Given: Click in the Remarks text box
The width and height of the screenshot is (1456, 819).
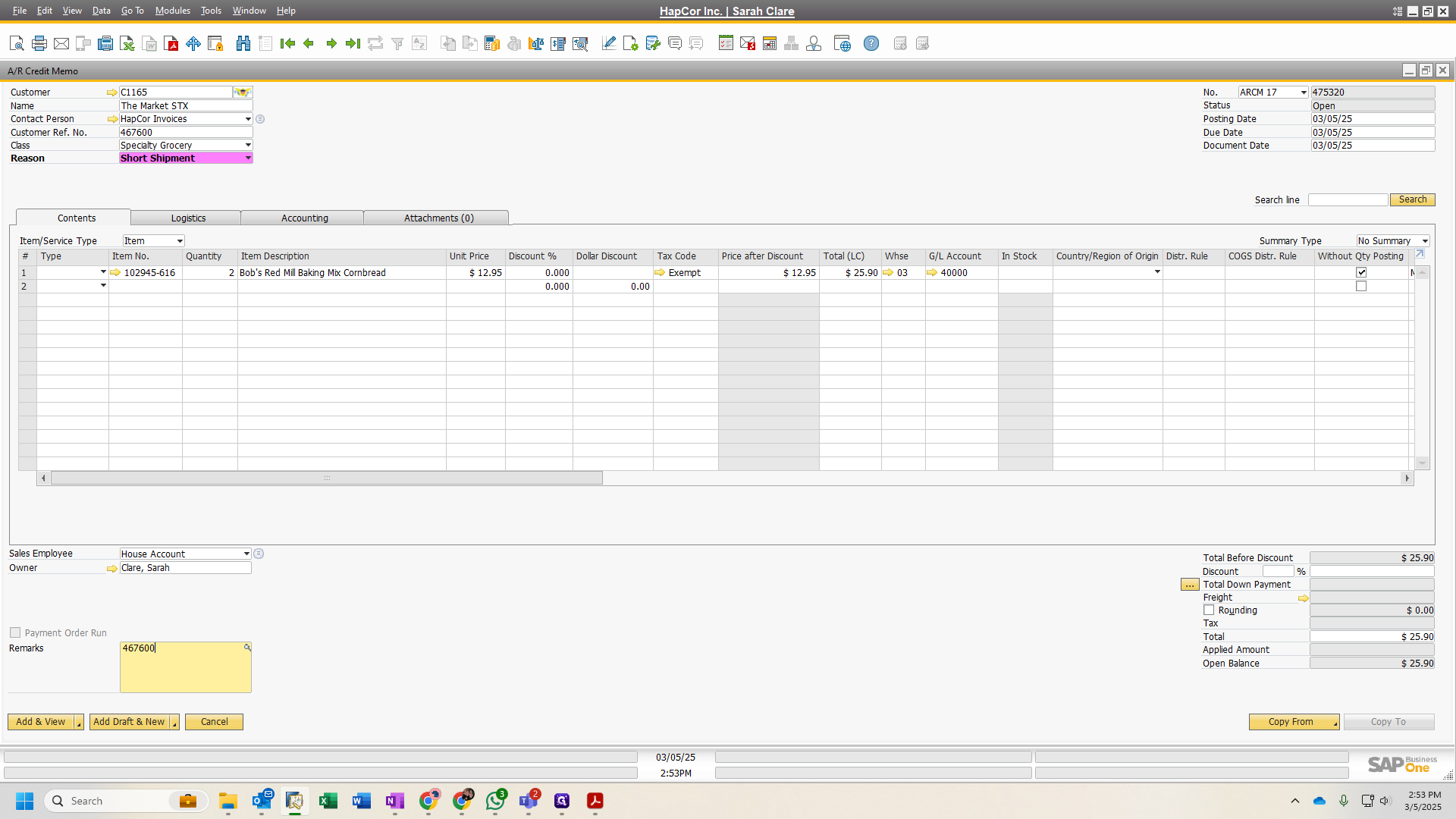Looking at the screenshot, I should tap(186, 667).
